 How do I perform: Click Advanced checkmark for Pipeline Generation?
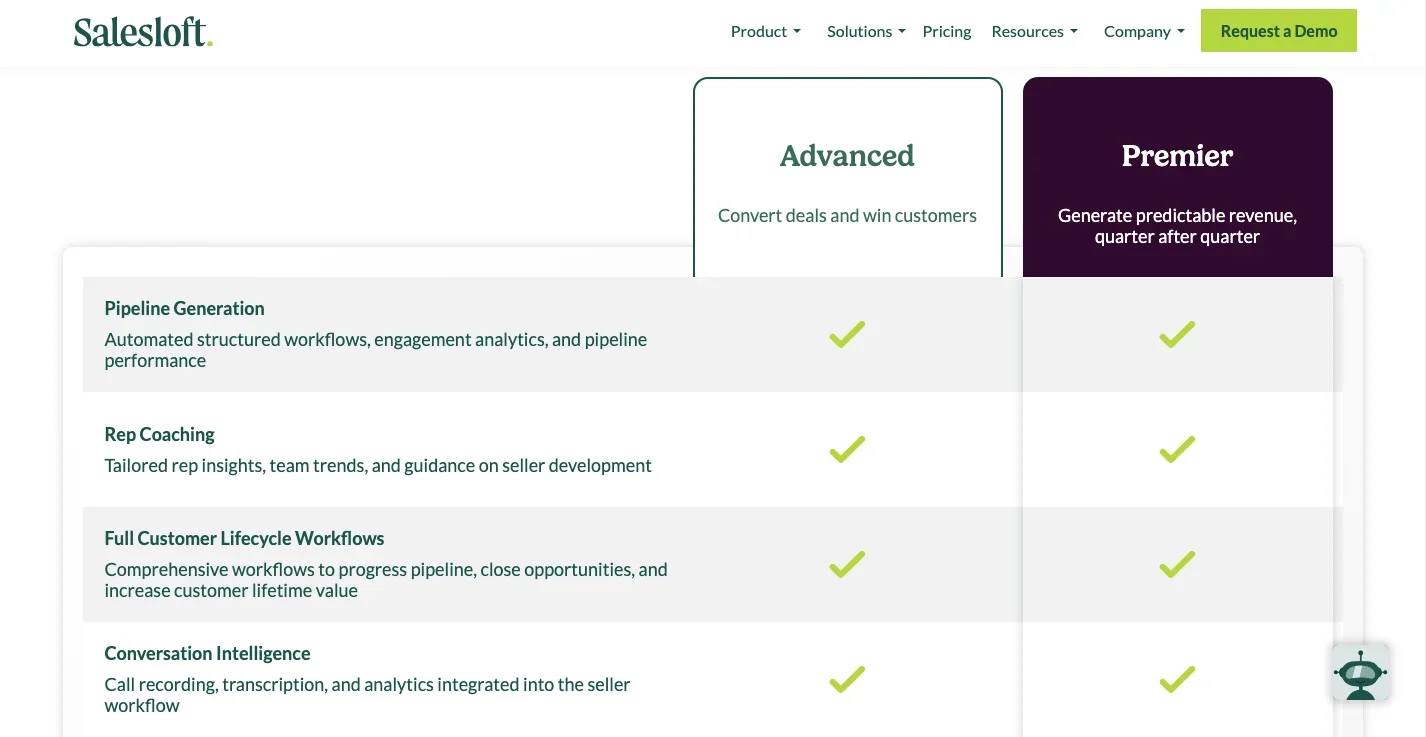click(847, 334)
